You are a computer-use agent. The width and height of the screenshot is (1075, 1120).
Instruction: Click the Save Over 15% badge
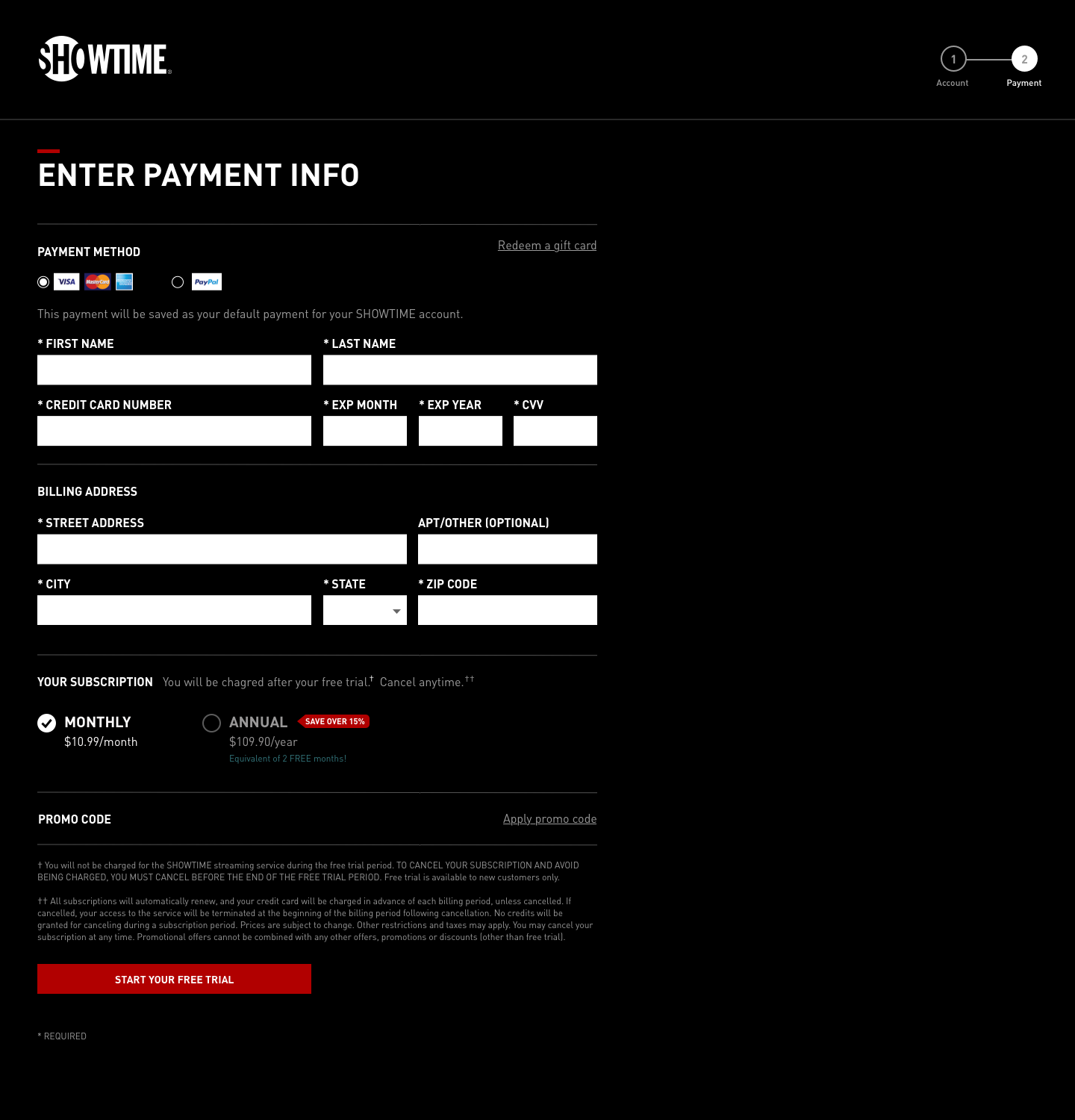tap(334, 721)
